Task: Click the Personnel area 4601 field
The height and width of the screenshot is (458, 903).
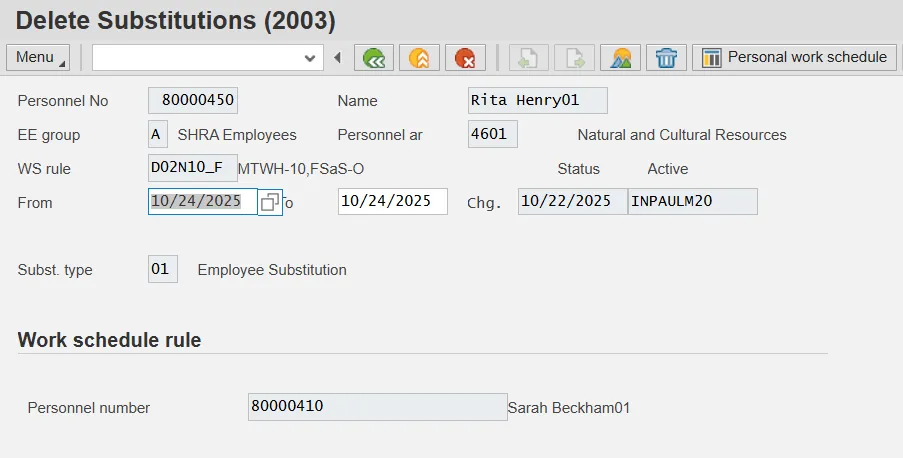Action: point(492,135)
